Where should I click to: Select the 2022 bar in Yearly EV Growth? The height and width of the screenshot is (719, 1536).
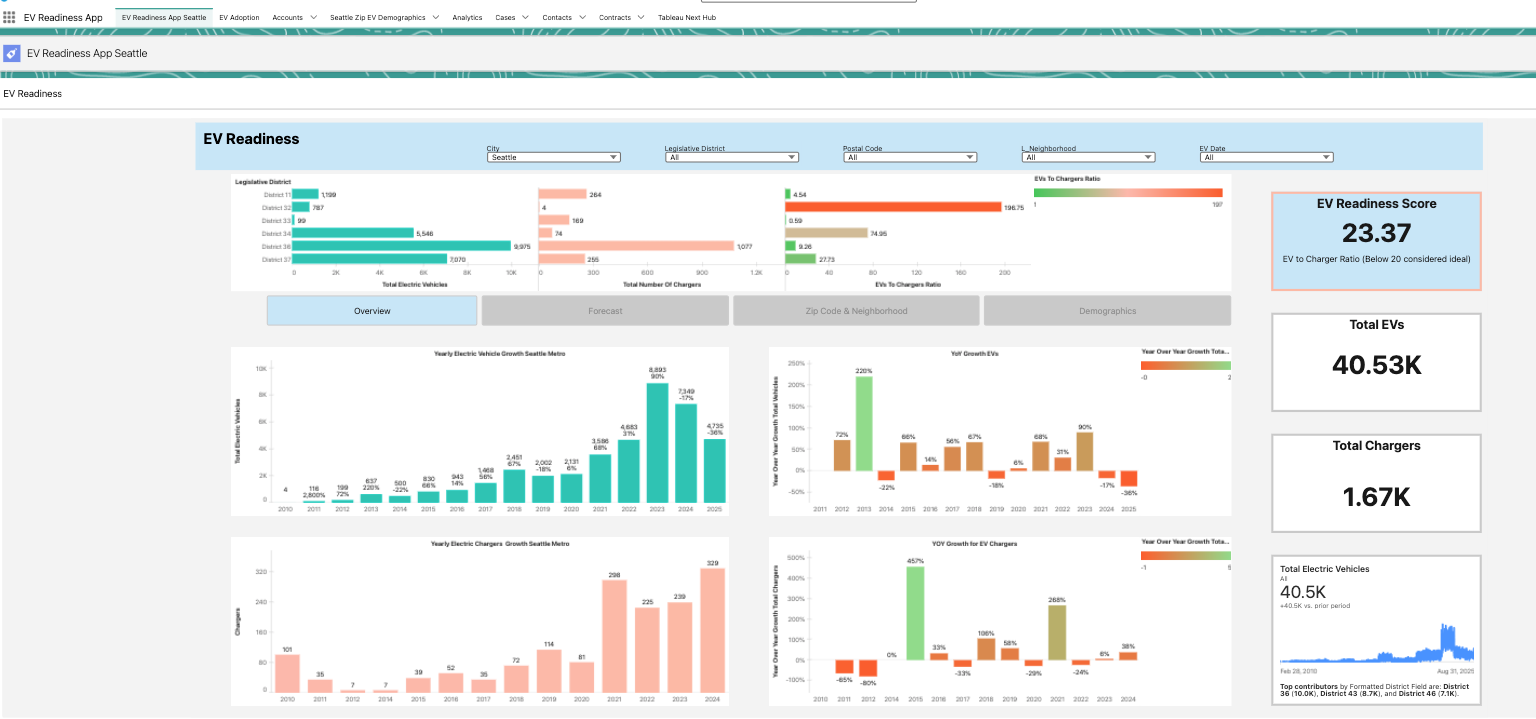coord(628,471)
